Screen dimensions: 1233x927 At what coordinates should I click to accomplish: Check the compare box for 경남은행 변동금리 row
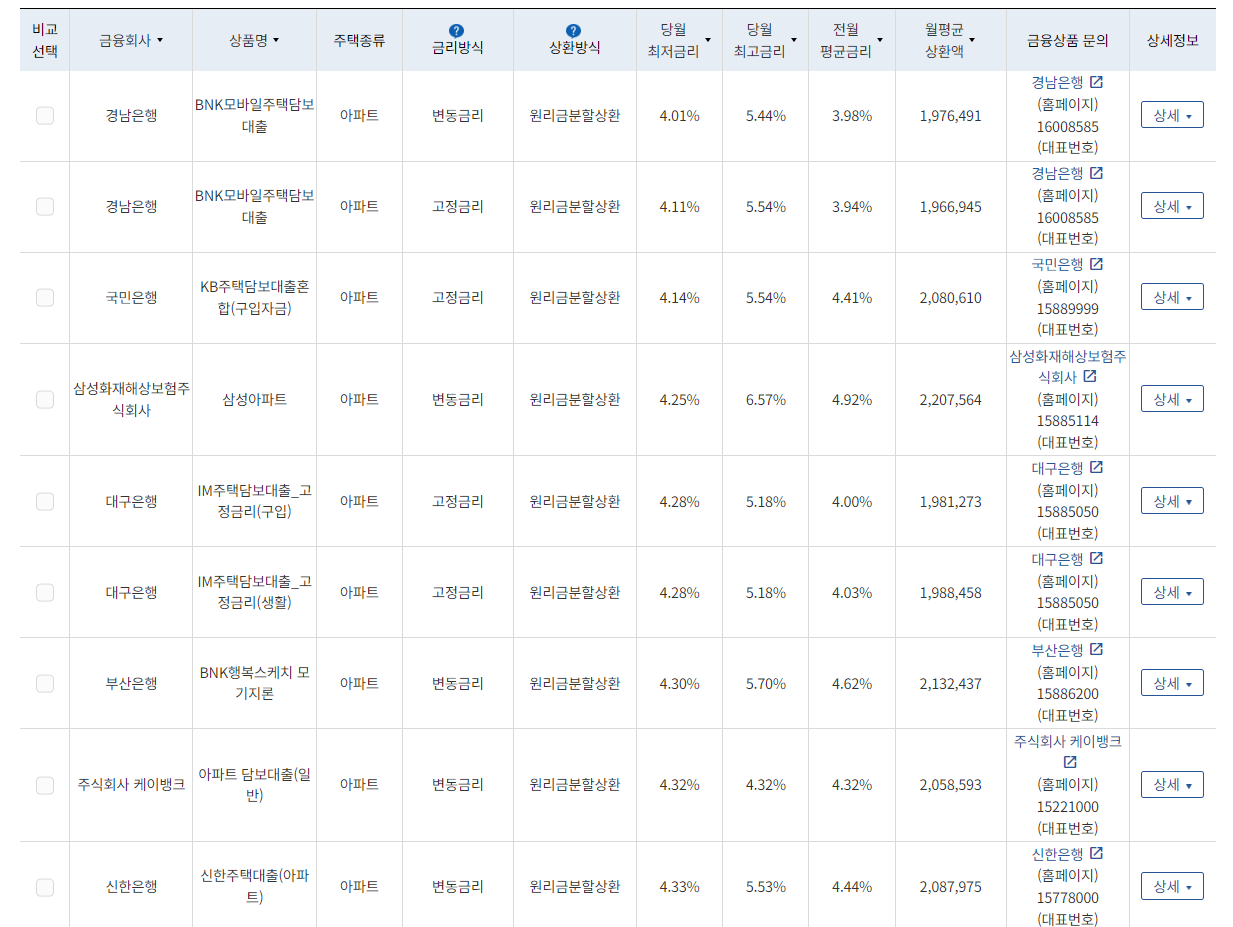(x=45, y=116)
